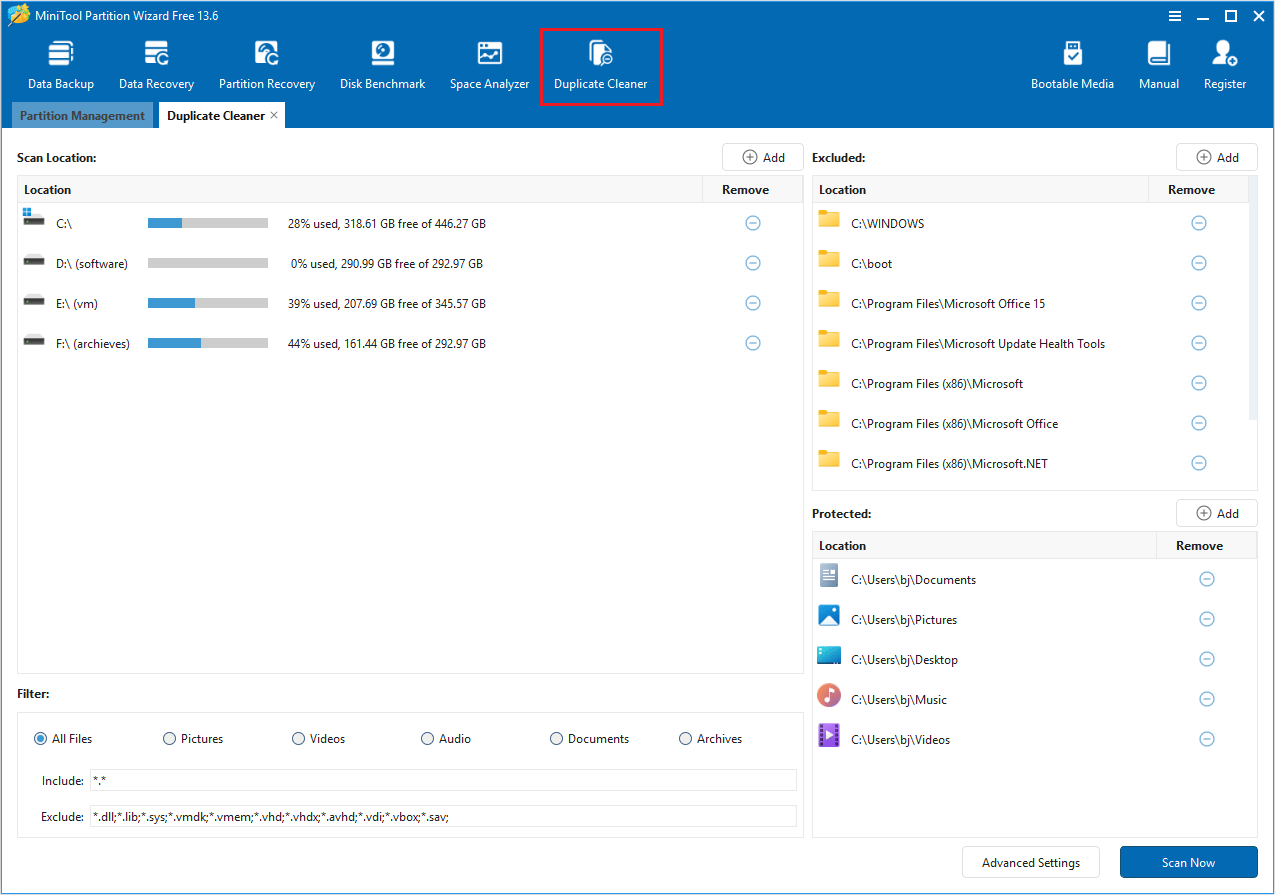The height and width of the screenshot is (895, 1275).
Task: Open Advanced Settings
Action: click(x=1030, y=862)
